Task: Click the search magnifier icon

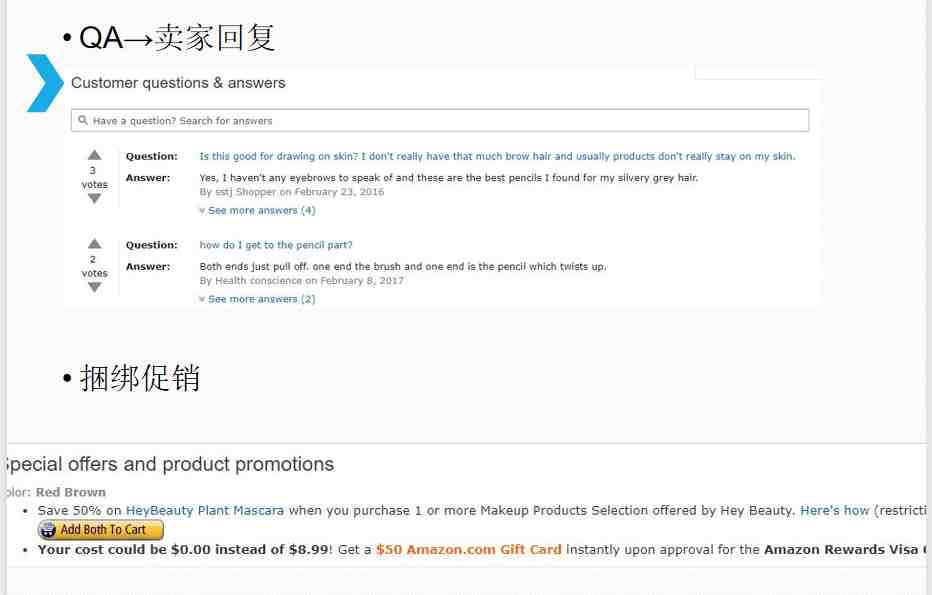Action: tap(83, 120)
